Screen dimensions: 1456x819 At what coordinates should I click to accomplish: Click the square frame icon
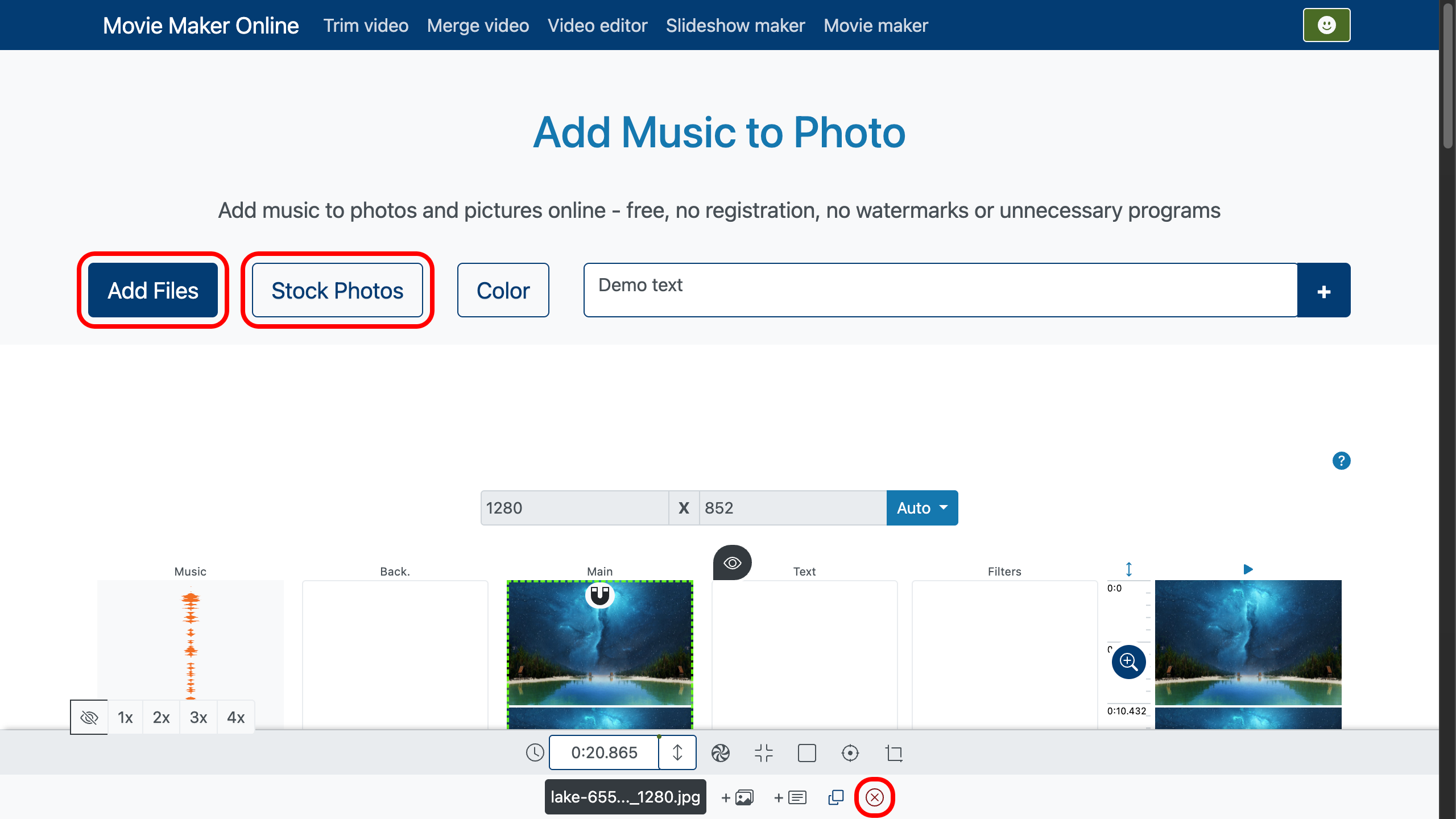click(806, 753)
